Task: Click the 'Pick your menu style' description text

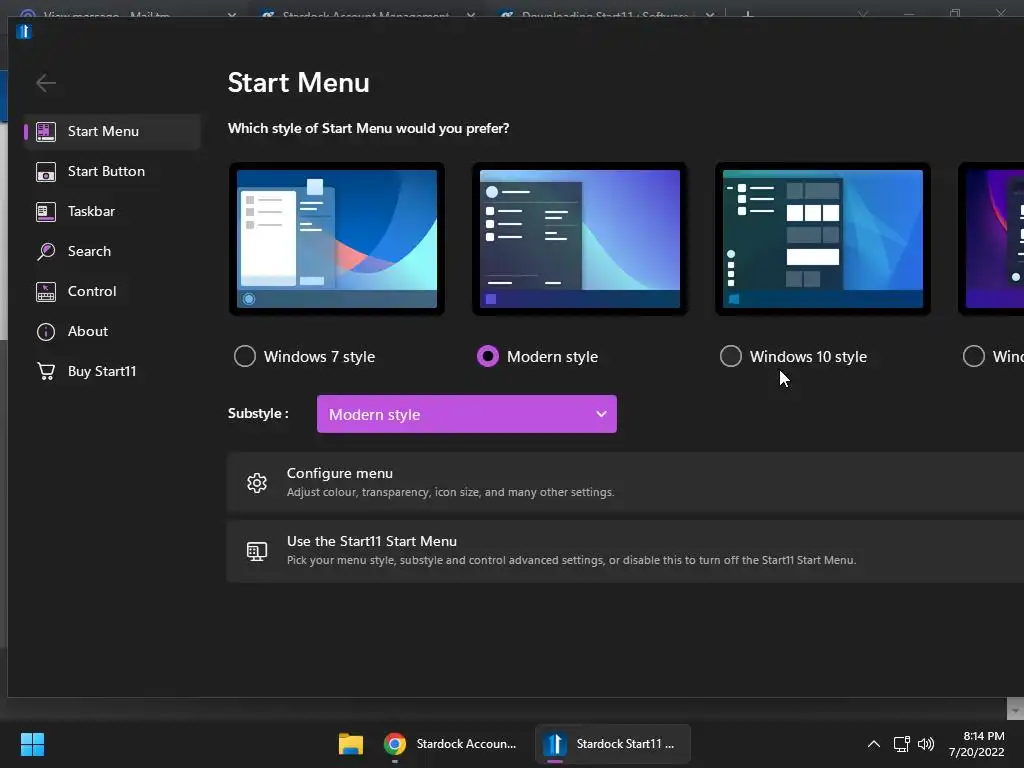Action: tap(571, 560)
